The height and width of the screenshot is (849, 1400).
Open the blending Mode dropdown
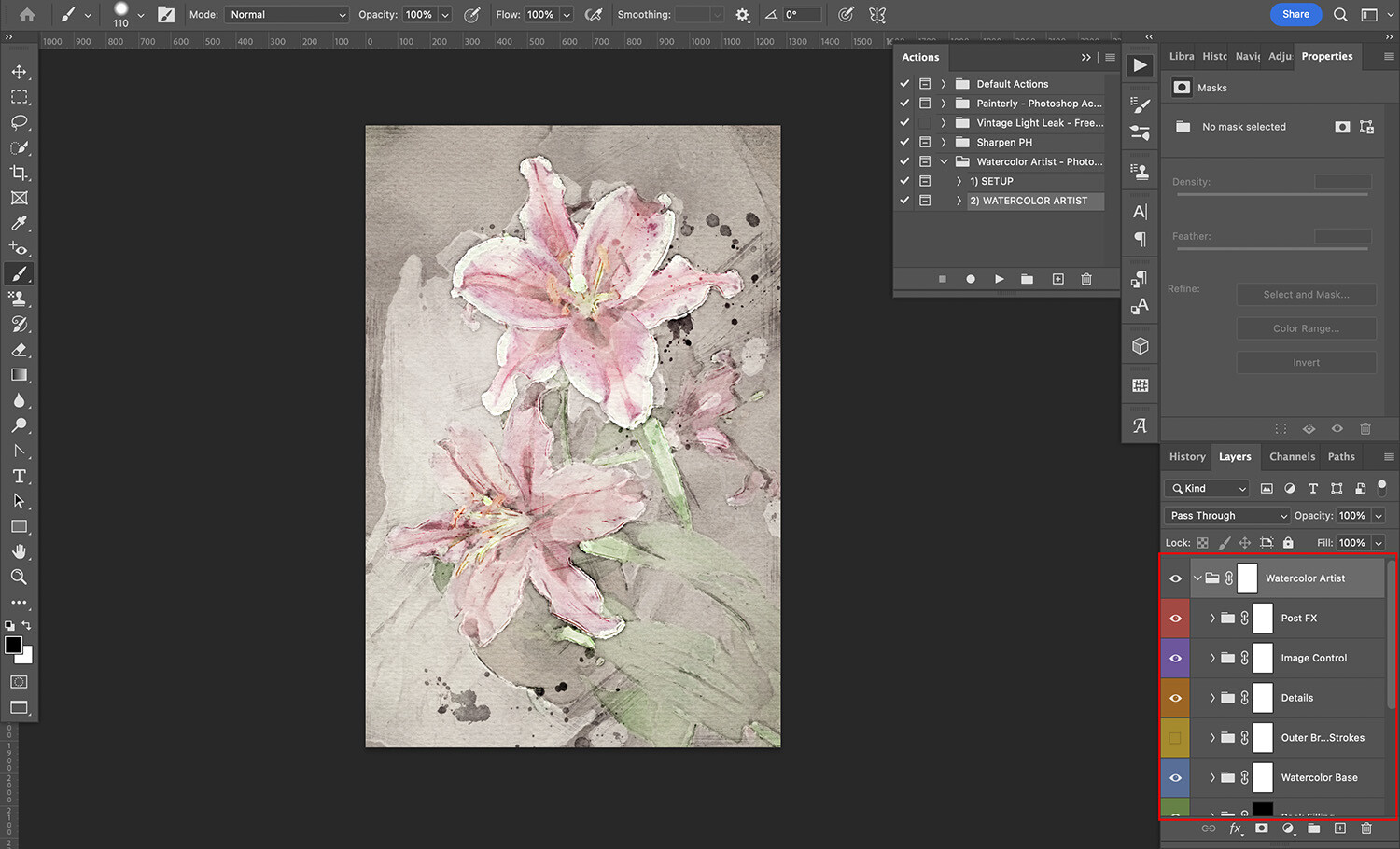point(287,14)
